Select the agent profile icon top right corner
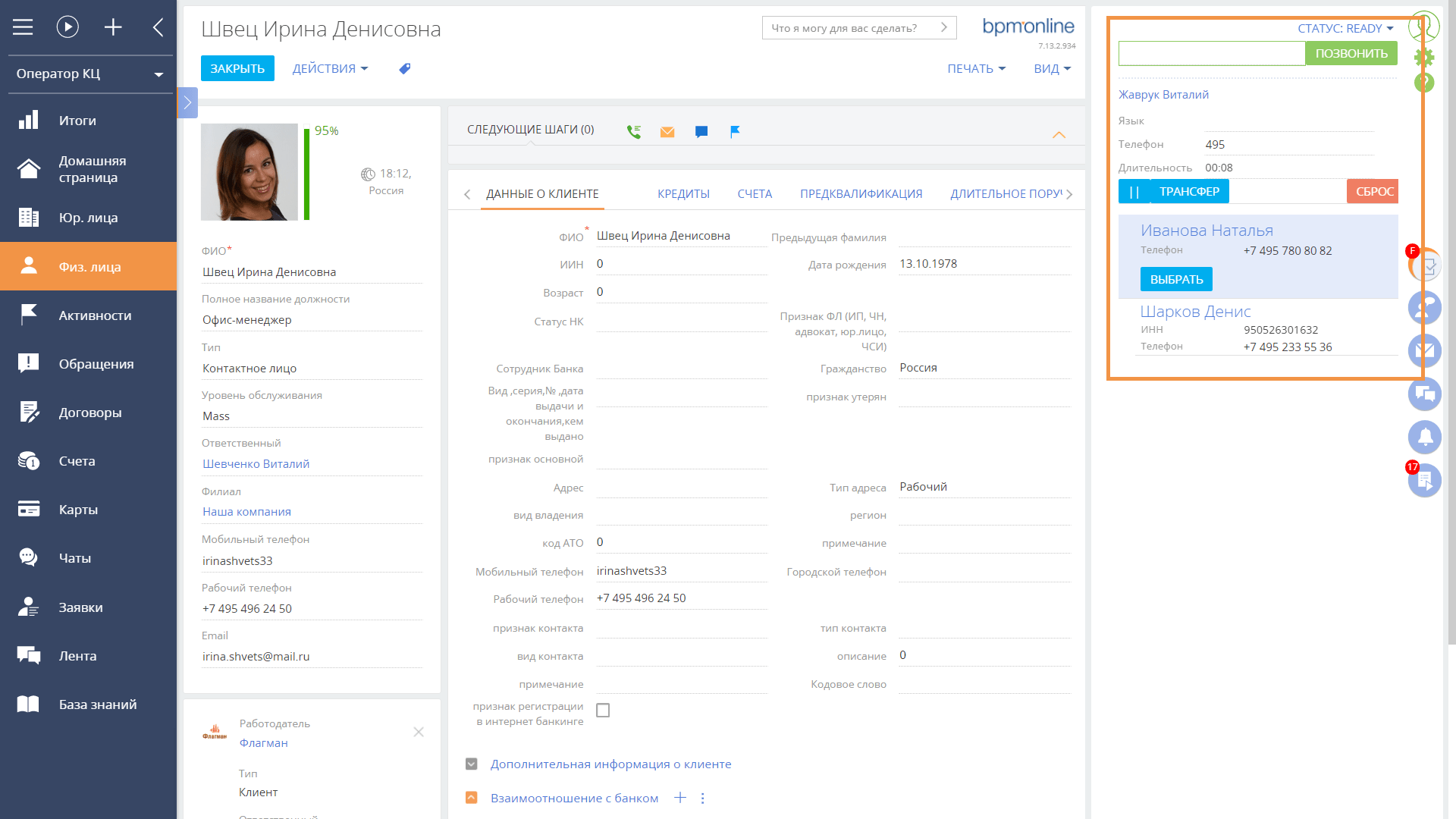 pyautogui.click(x=1424, y=25)
